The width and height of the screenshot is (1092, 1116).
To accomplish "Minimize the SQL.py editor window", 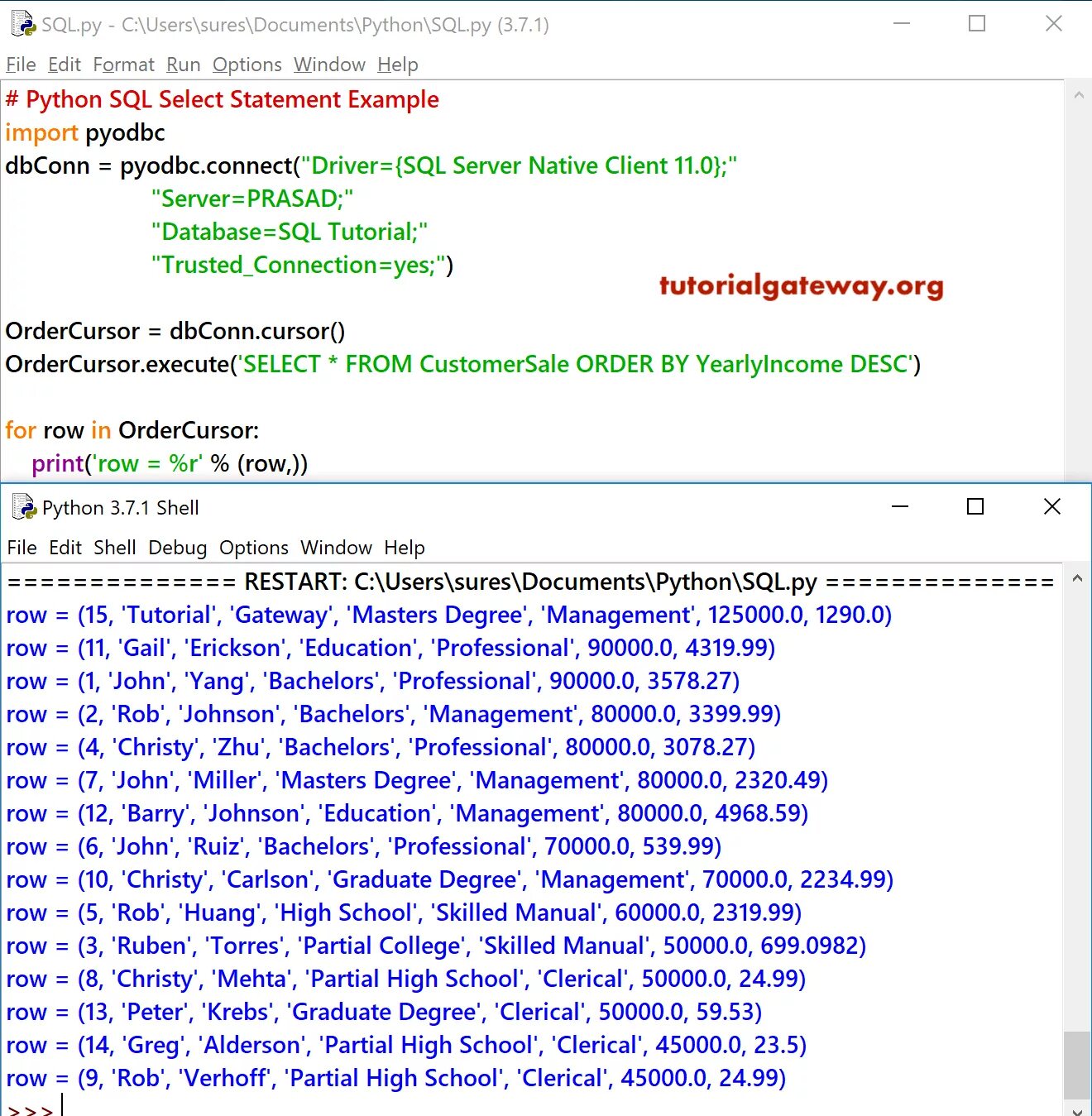I will [902, 23].
